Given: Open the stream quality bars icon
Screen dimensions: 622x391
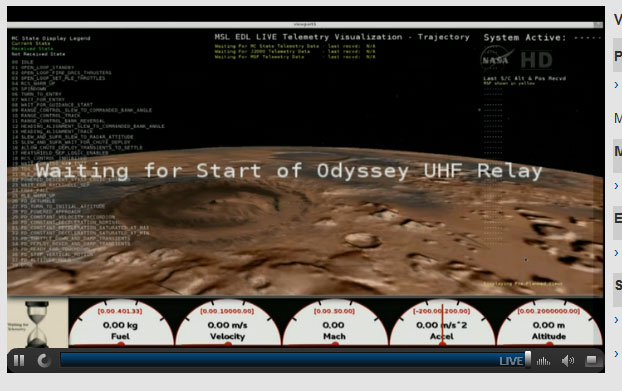Looking at the screenshot, I should [543, 361].
